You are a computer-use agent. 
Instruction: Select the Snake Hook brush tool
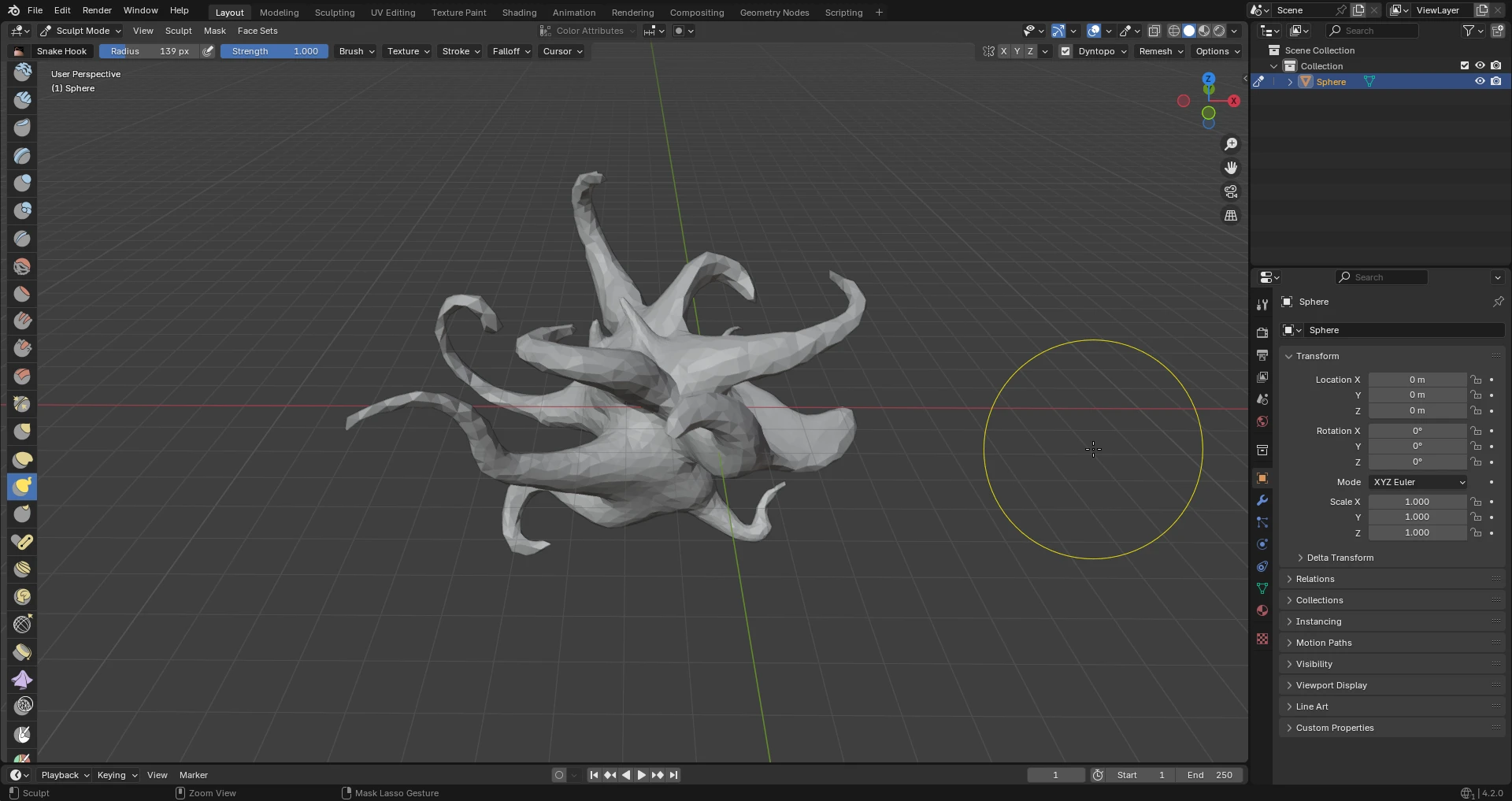tap(22, 487)
